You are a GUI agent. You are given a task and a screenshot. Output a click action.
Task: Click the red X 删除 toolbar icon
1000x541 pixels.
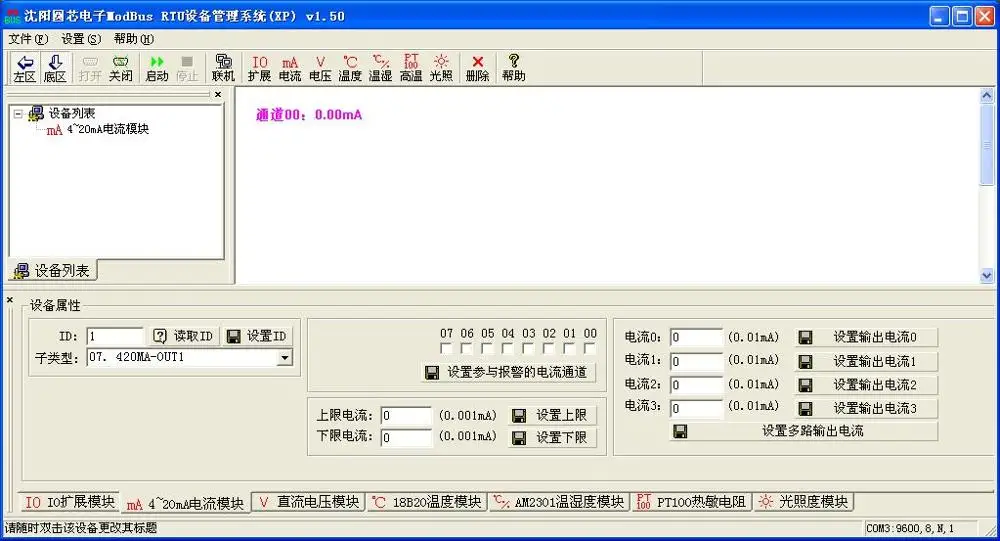point(477,68)
